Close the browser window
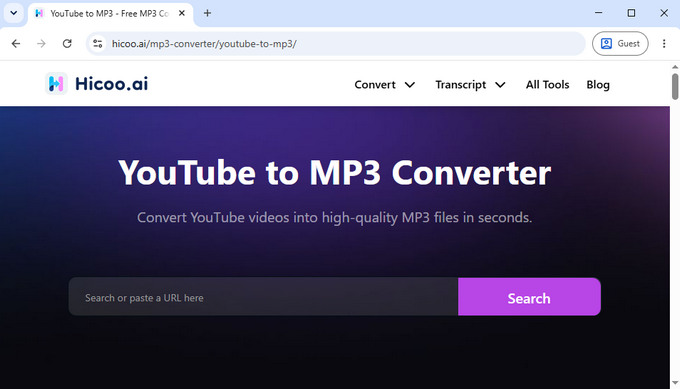This screenshot has width=680, height=389. pyautogui.click(x=664, y=13)
